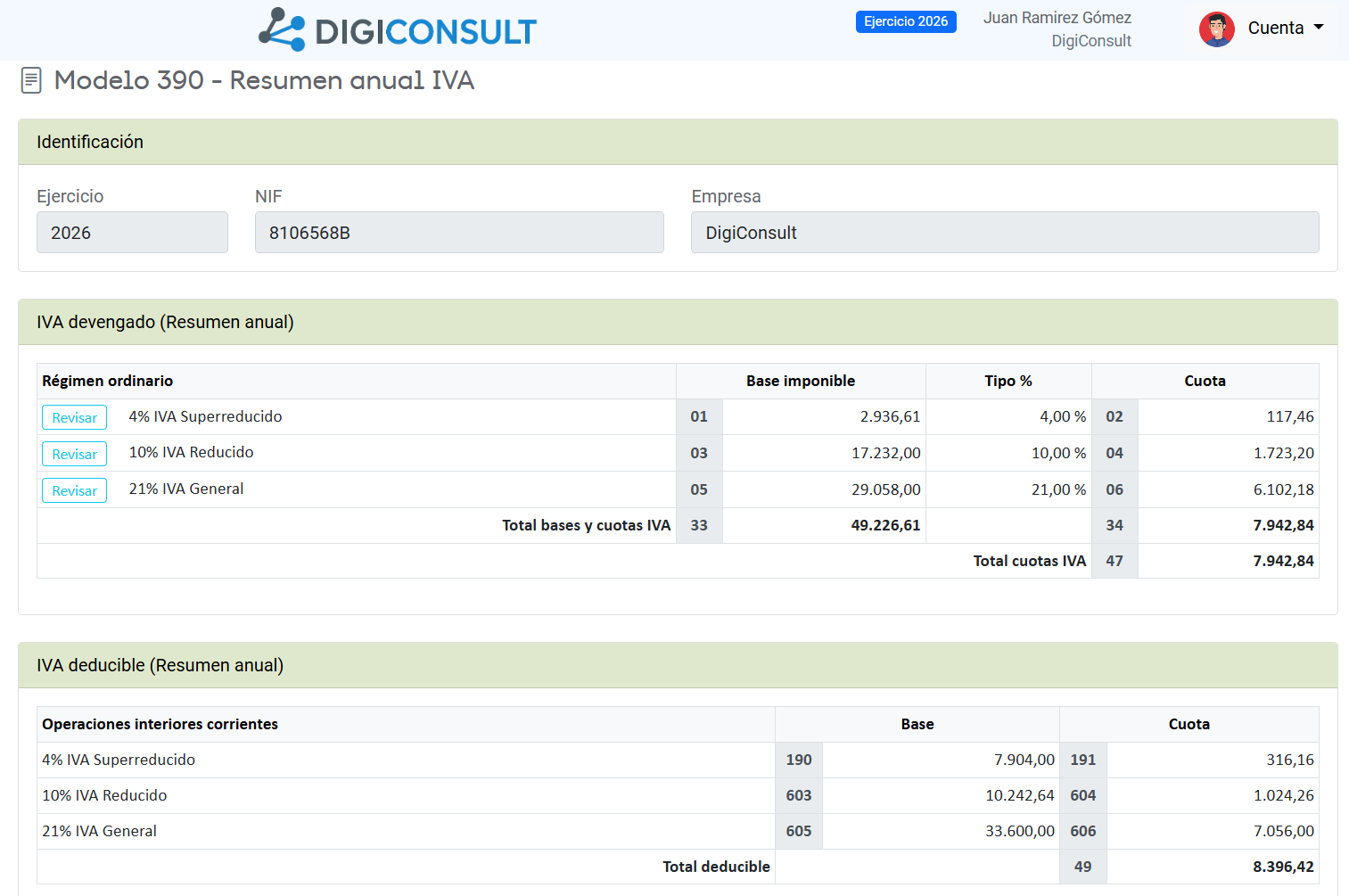
Task: Click the IVA devengado (Resumen anual) header
Action: (x=678, y=322)
